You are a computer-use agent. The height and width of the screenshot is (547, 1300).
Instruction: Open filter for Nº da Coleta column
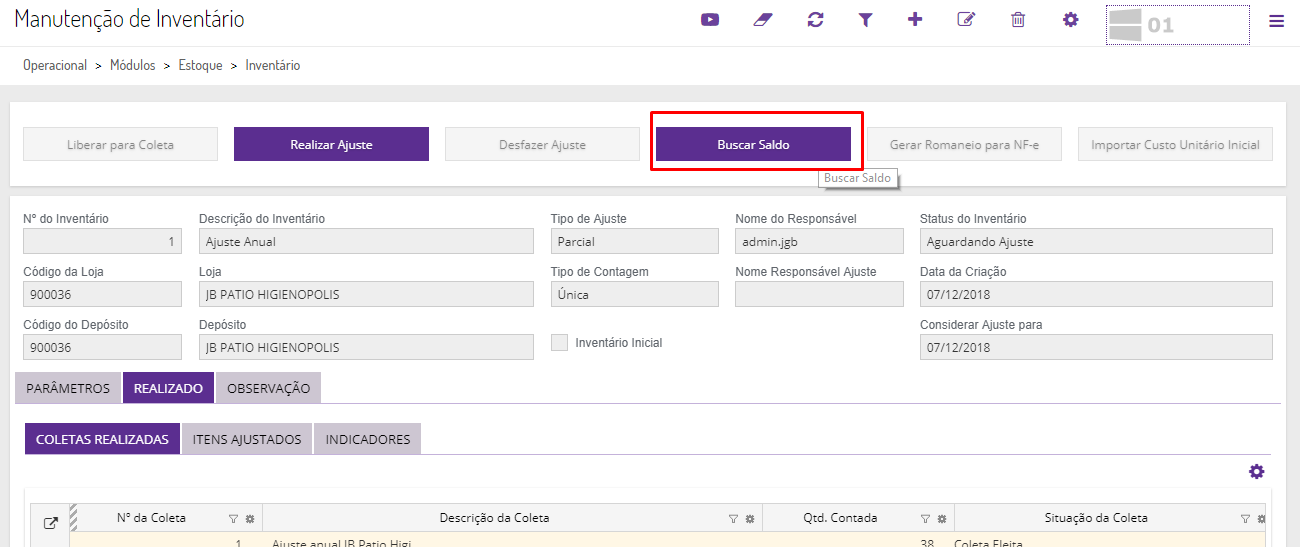pos(233,518)
